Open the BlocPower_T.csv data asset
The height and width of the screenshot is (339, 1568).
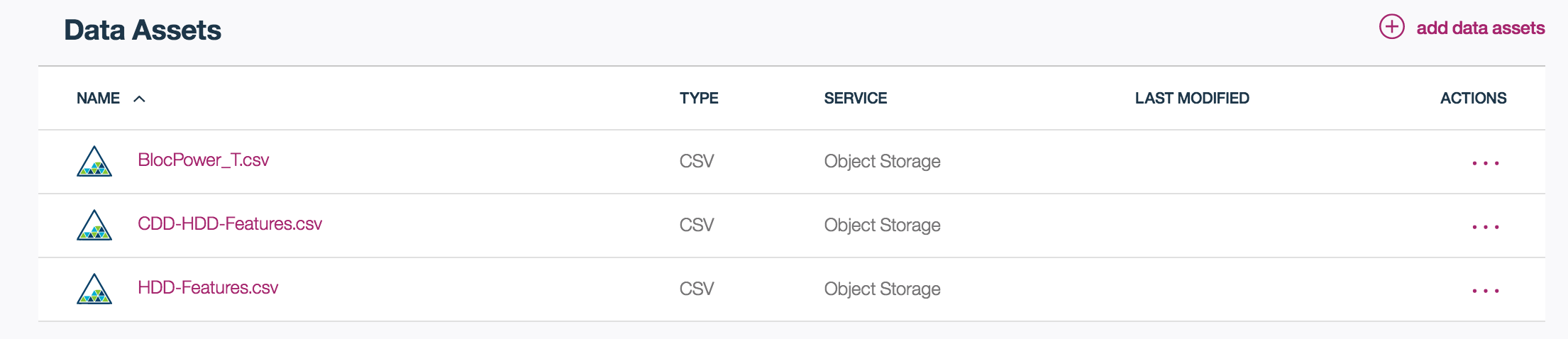(x=203, y=160)
